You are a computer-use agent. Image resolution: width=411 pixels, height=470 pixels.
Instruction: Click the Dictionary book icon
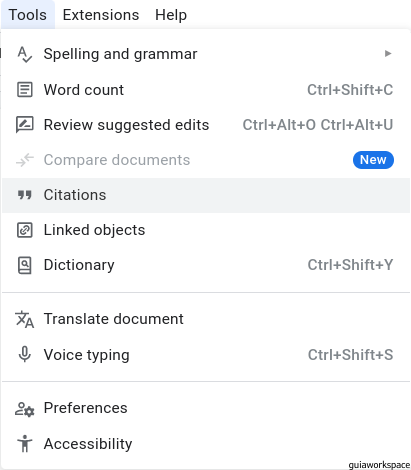(x=25, y=265)
